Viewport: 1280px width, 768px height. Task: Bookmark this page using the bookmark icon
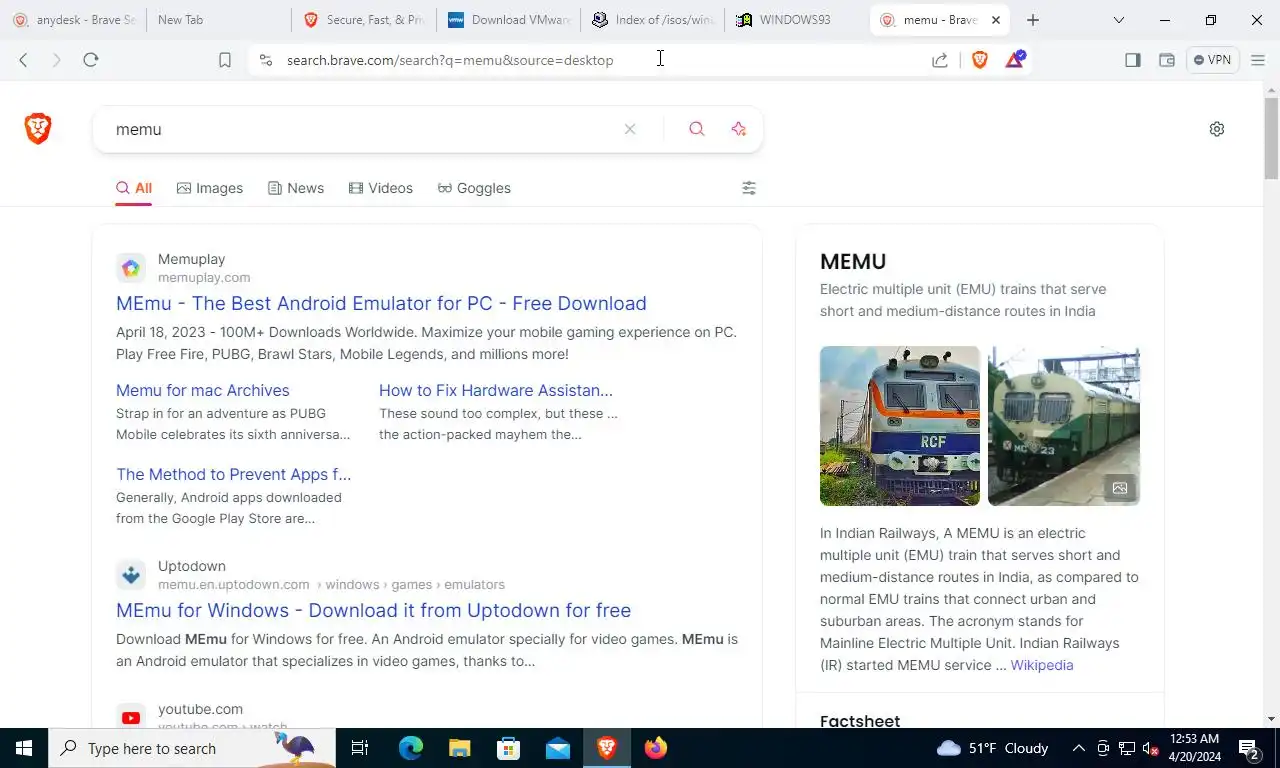coord(225,60)
